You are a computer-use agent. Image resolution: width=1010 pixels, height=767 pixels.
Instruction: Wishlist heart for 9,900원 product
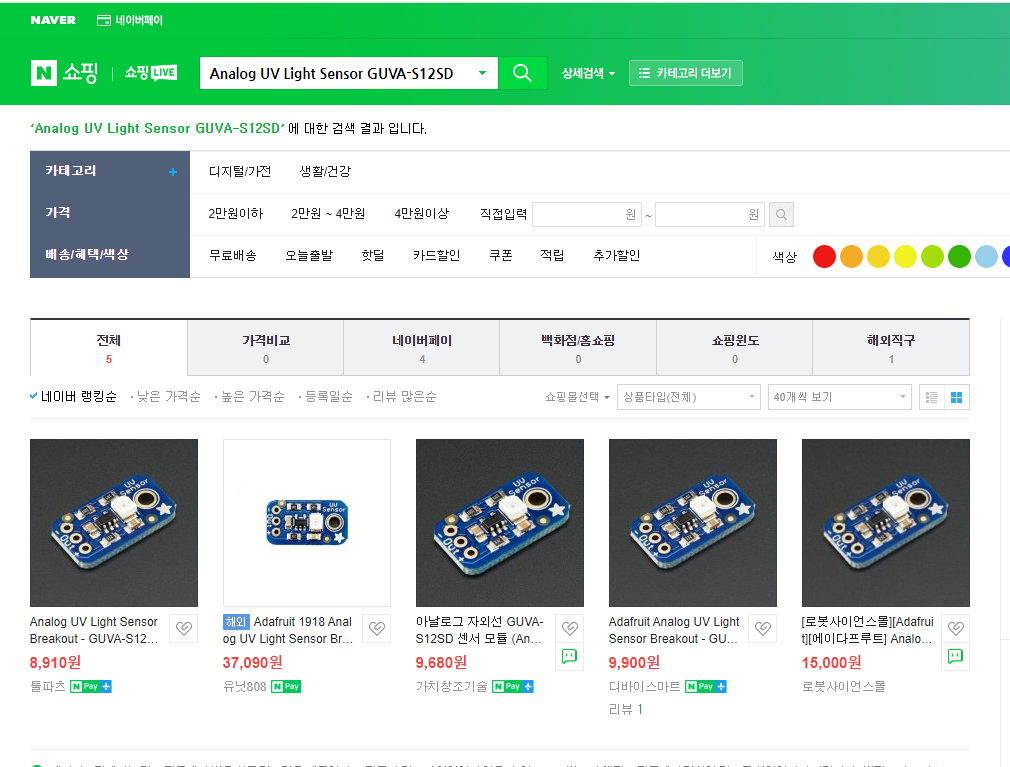[763, 628]
